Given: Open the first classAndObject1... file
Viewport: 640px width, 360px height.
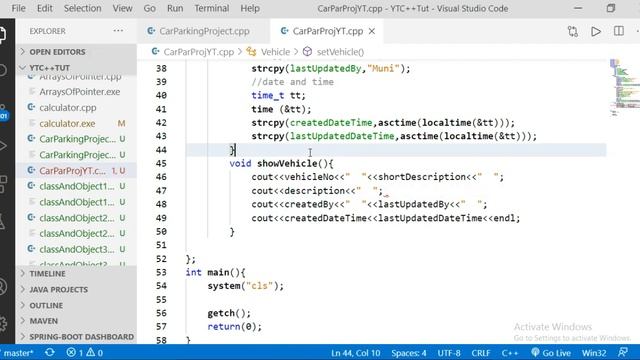Looking at the screenshot, I should (77, 186).
